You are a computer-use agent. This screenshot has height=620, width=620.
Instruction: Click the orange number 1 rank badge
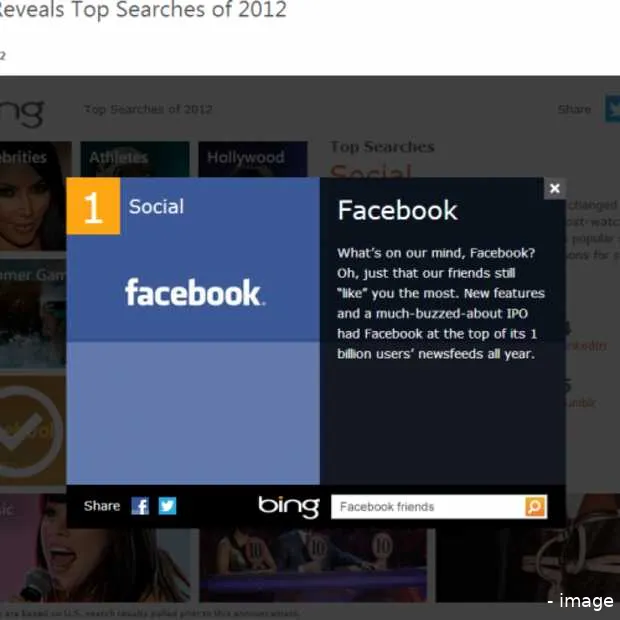93,206
